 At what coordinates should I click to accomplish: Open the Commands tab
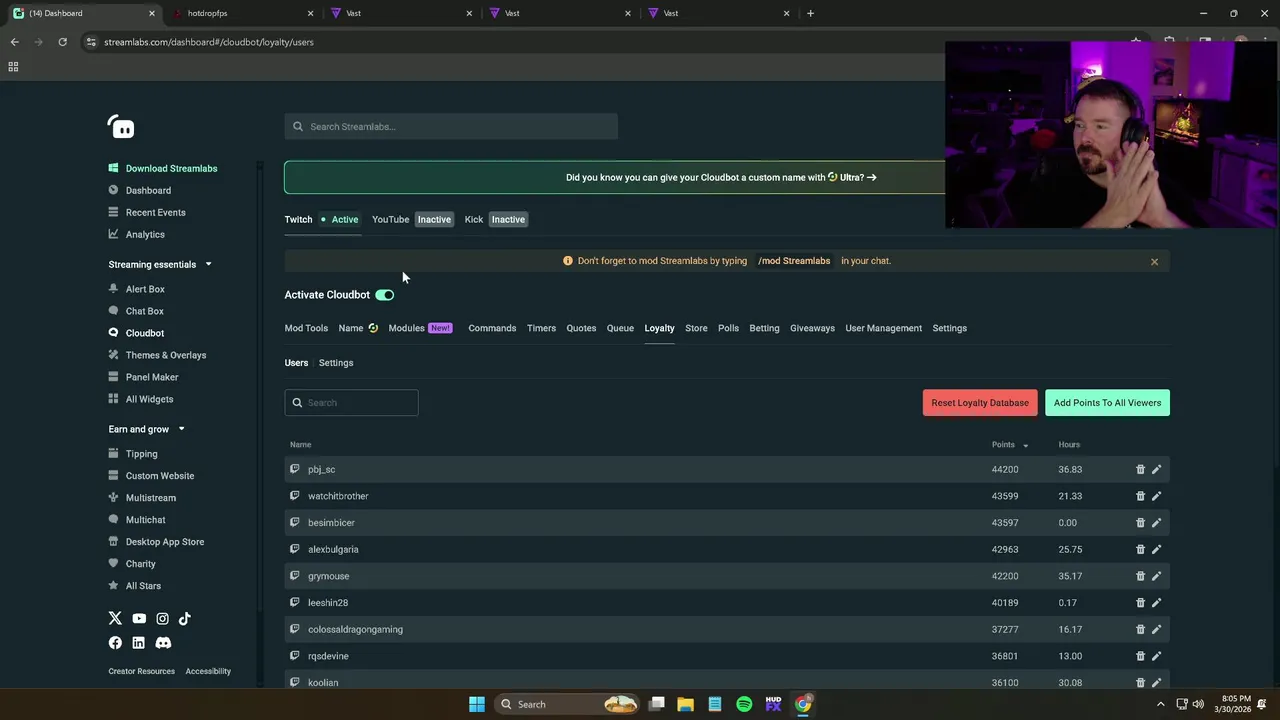click(492, 328)
